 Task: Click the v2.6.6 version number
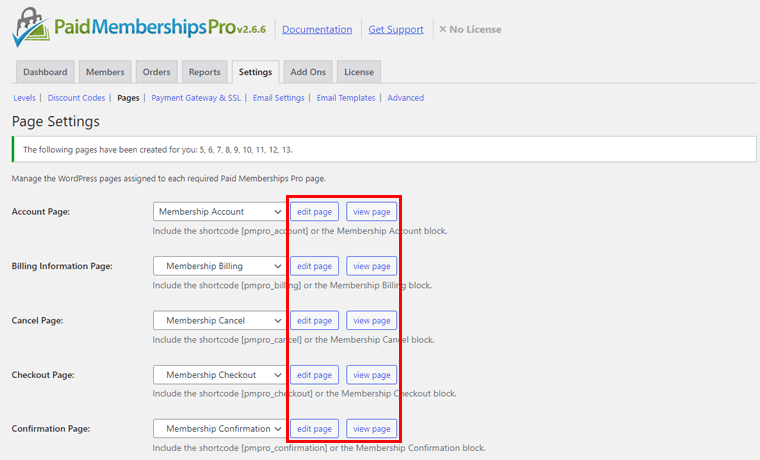point(251,30)
